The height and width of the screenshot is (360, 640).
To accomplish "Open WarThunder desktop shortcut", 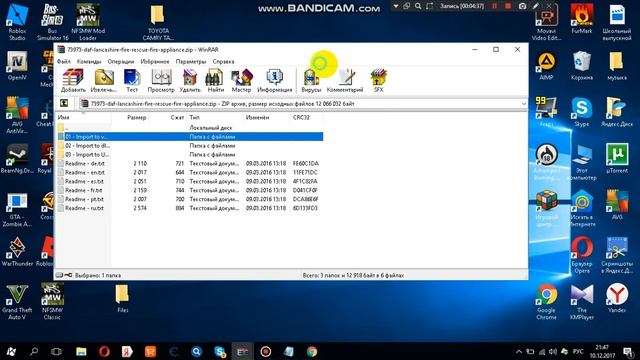I will pyautogui.click(x=17, y=251).
